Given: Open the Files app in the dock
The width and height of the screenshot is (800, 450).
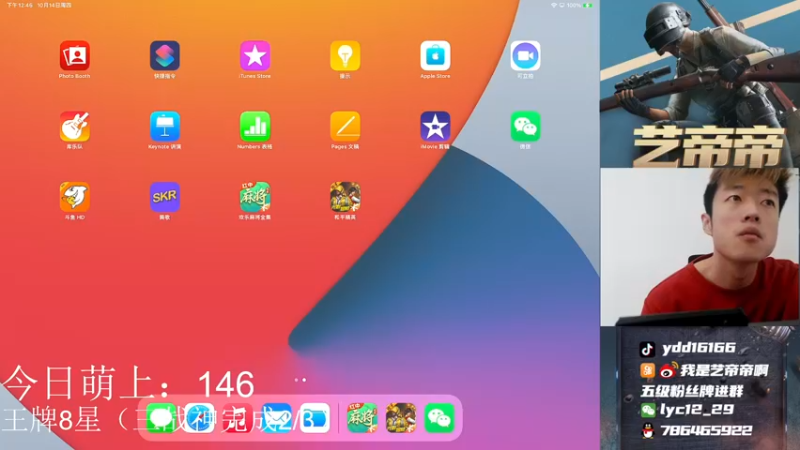Looking at the screenshot, I should 315,418.
